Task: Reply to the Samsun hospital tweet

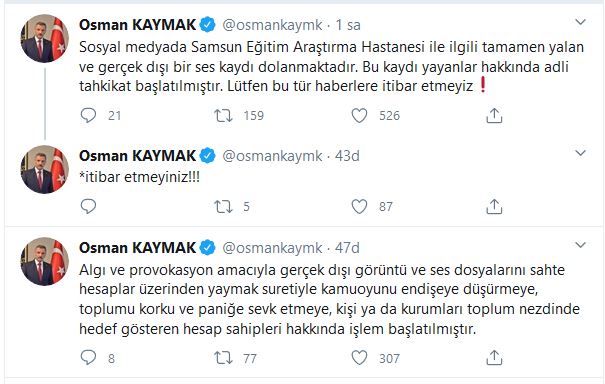Action: pos(88,115)
